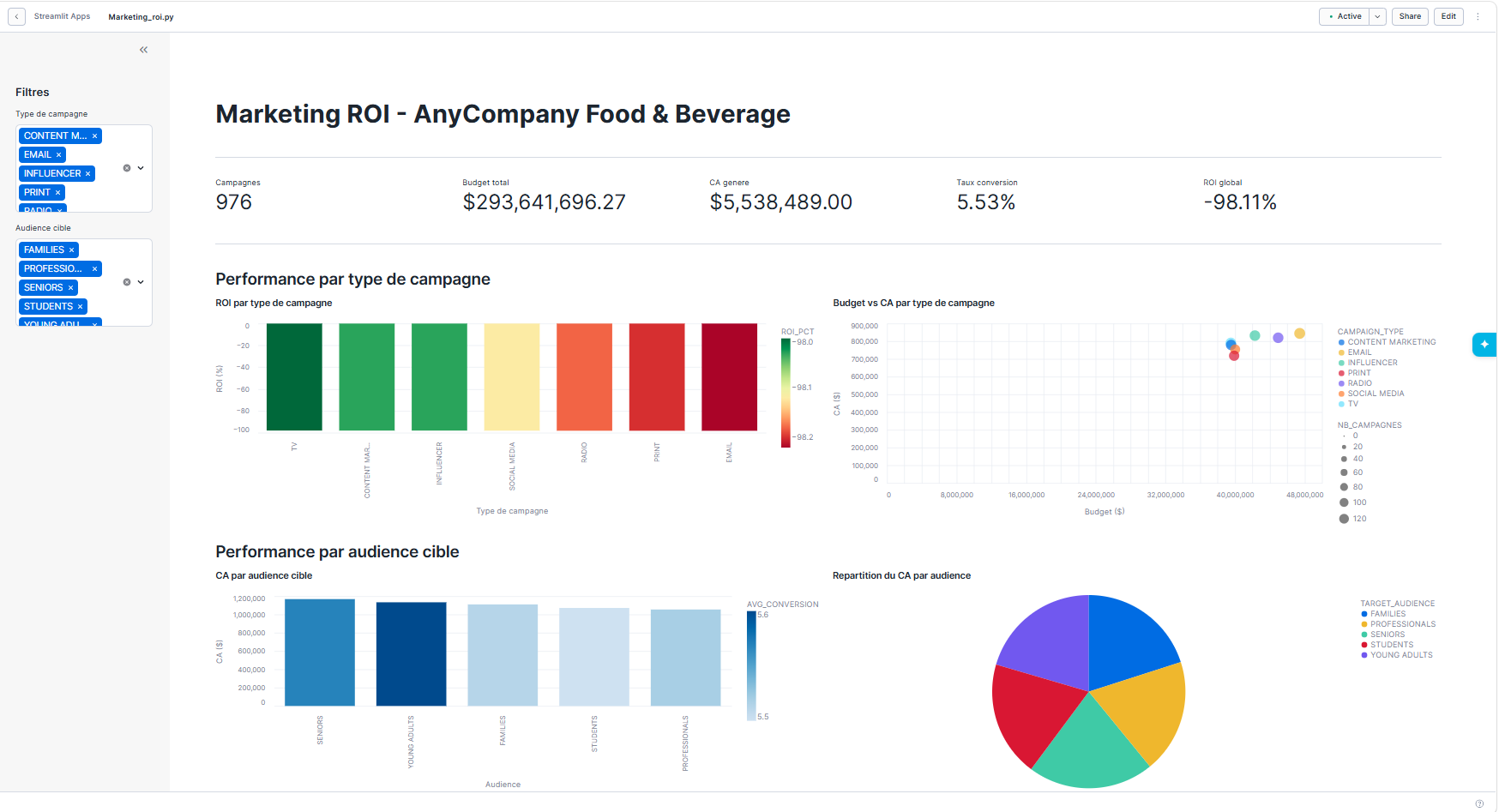Remove the EMAIL campaign tag
Screen dimensions: 1499x812
coord(59,155)
